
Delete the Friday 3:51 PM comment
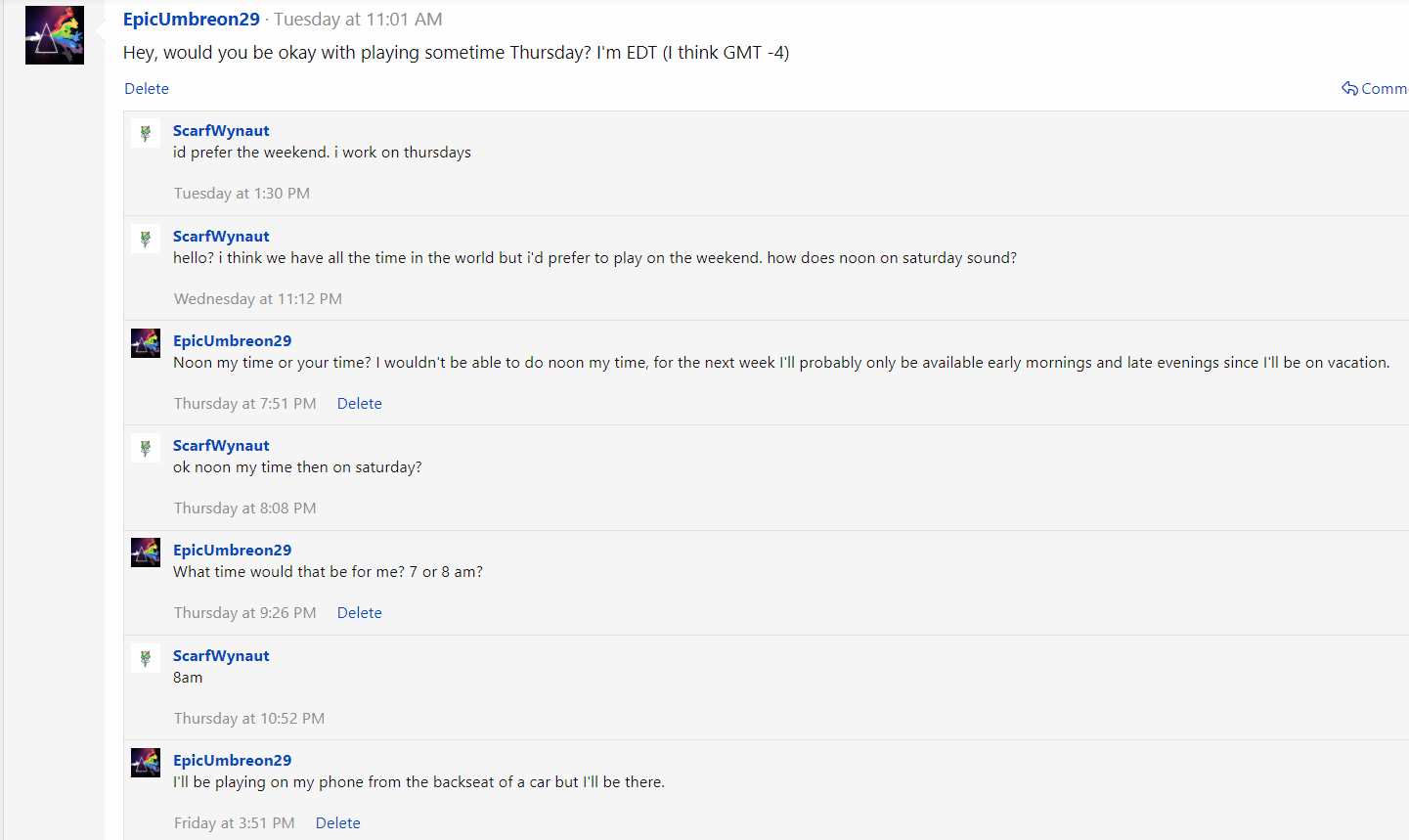[337, 823]
